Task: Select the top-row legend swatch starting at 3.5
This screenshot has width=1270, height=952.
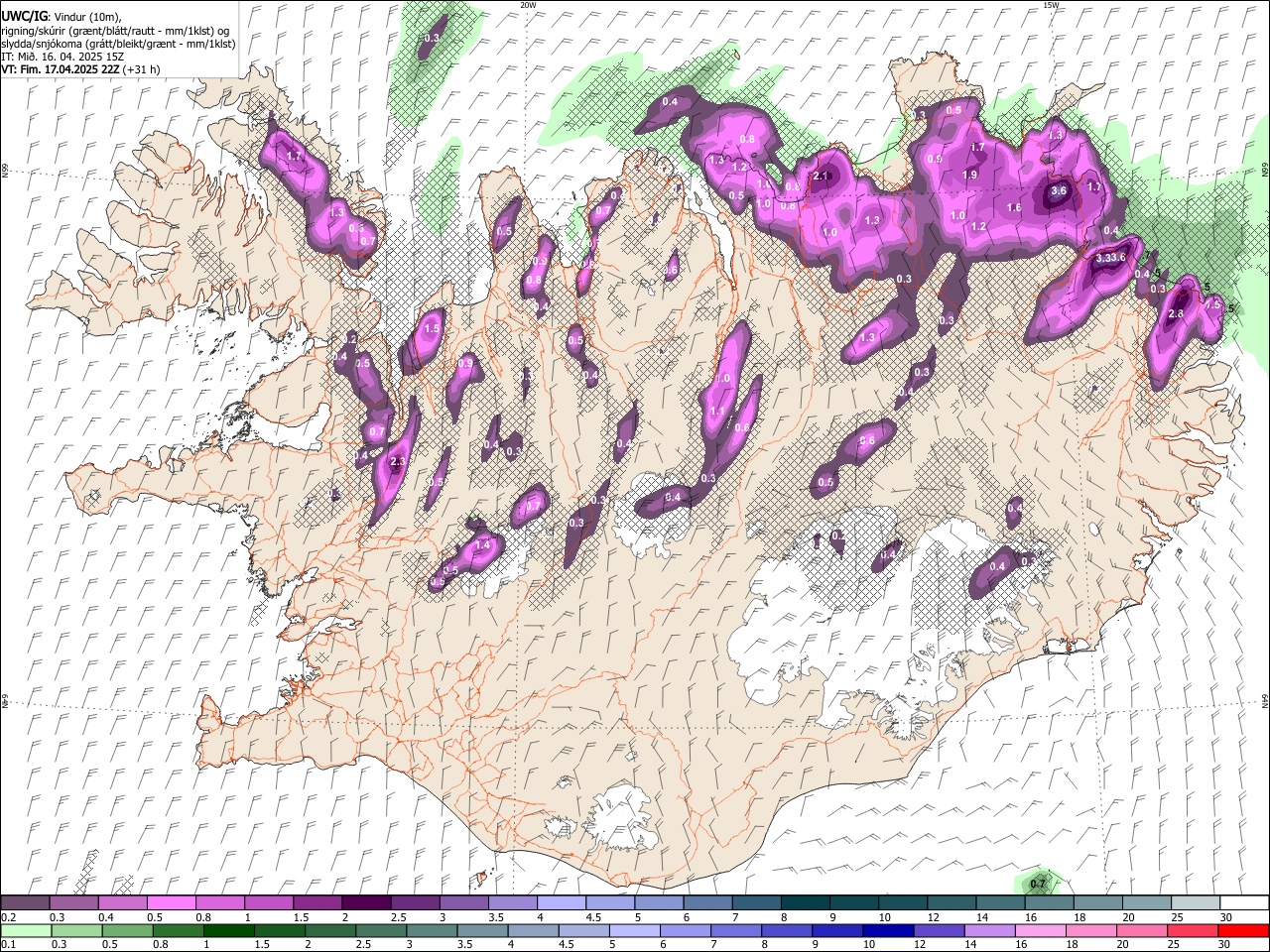Action: point(513,902)
